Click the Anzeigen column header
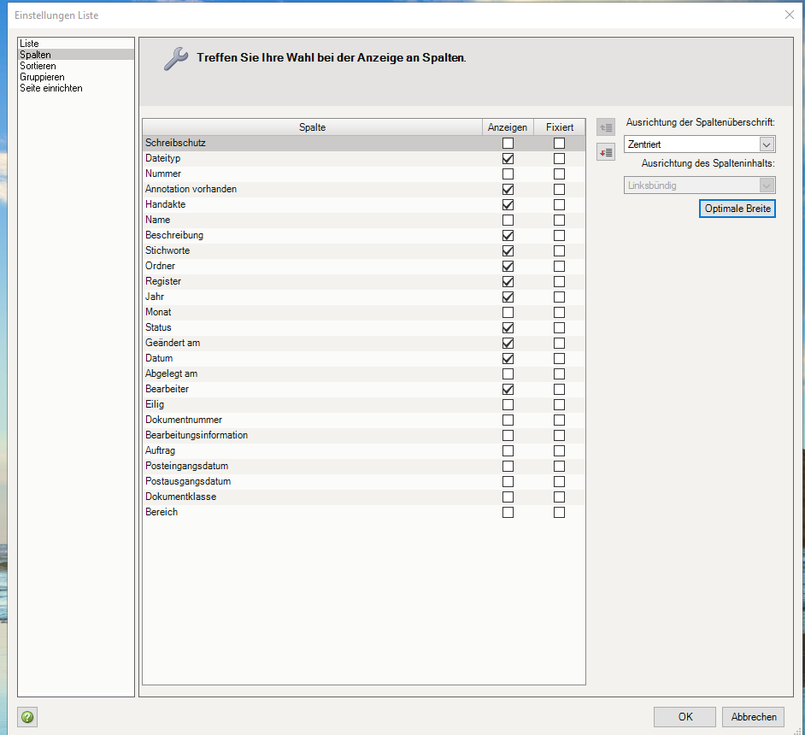 (x=508, y=127)
